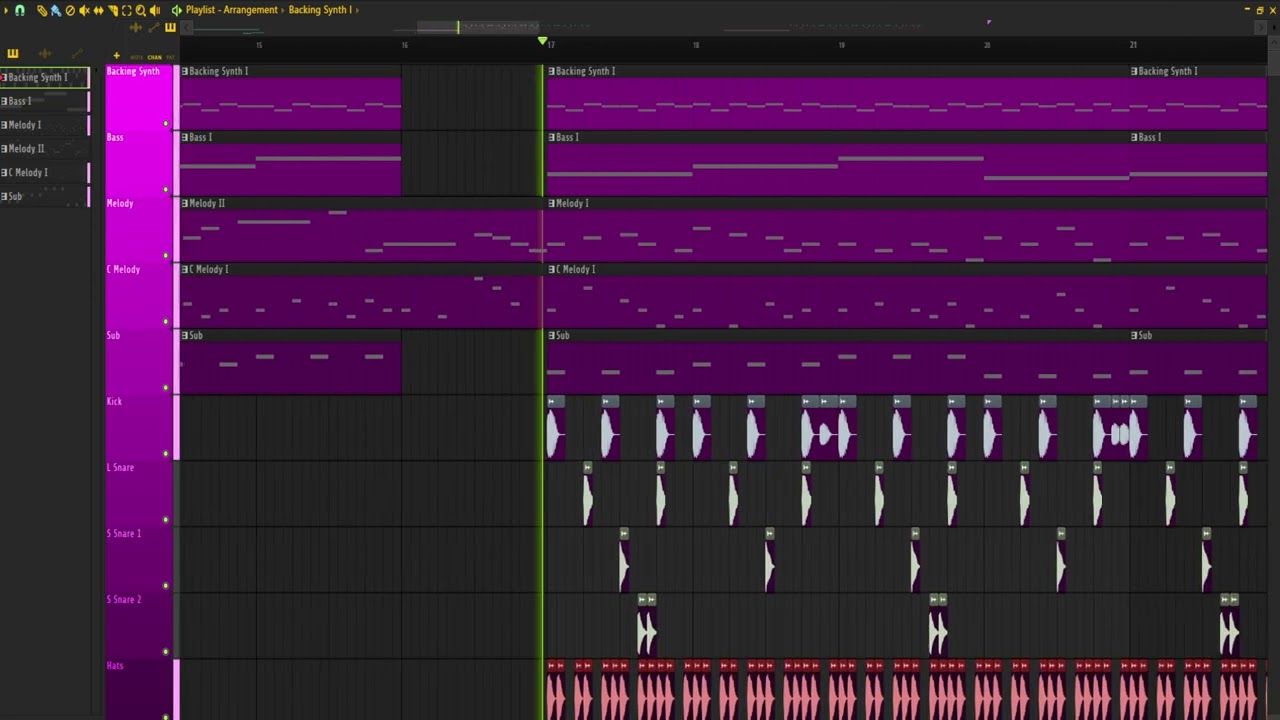Click the picker panel pattern keys icon

[x=13, y=53]
